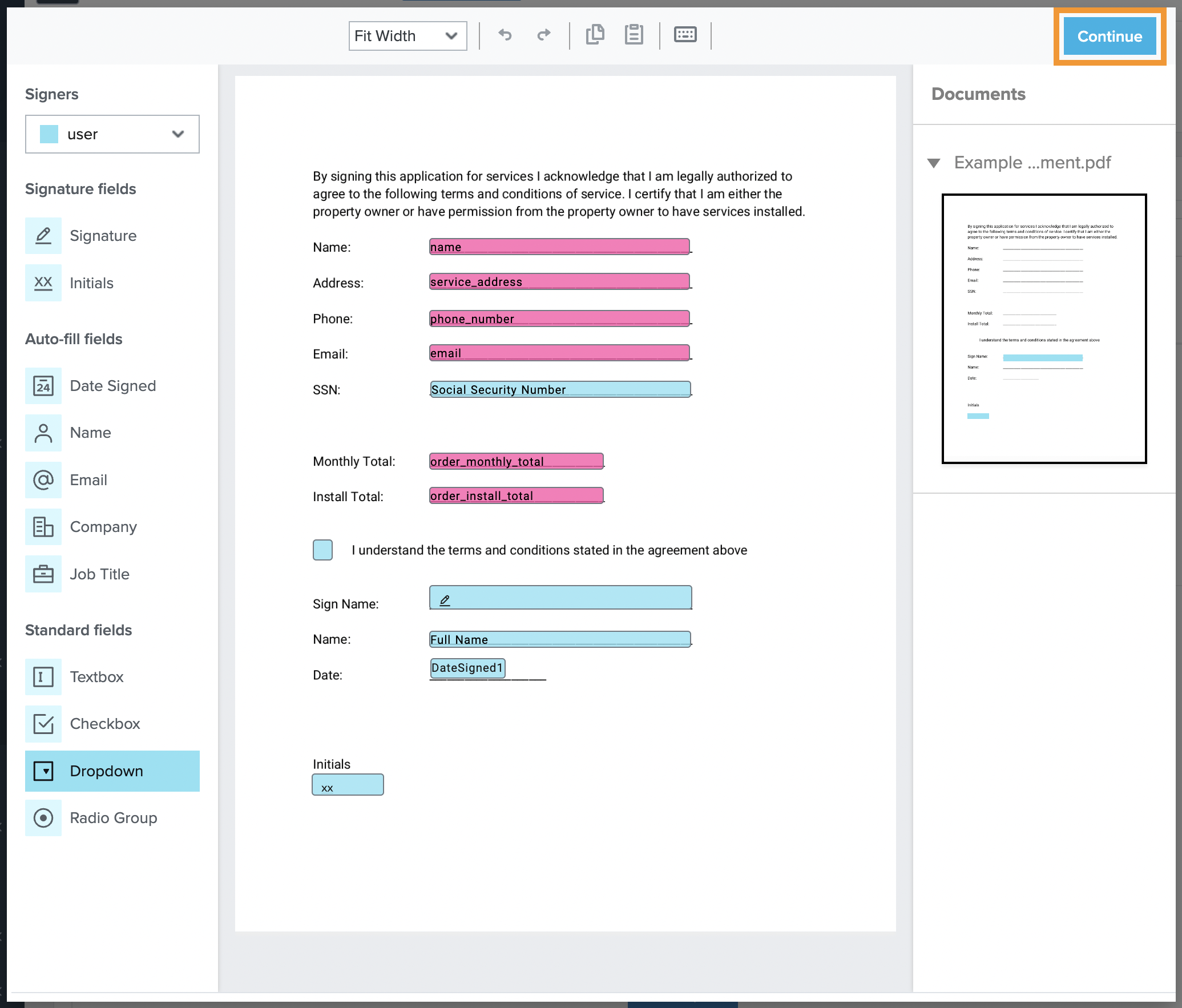
Task: Pick the Company auto-fill field
Action: pos(103,527)
